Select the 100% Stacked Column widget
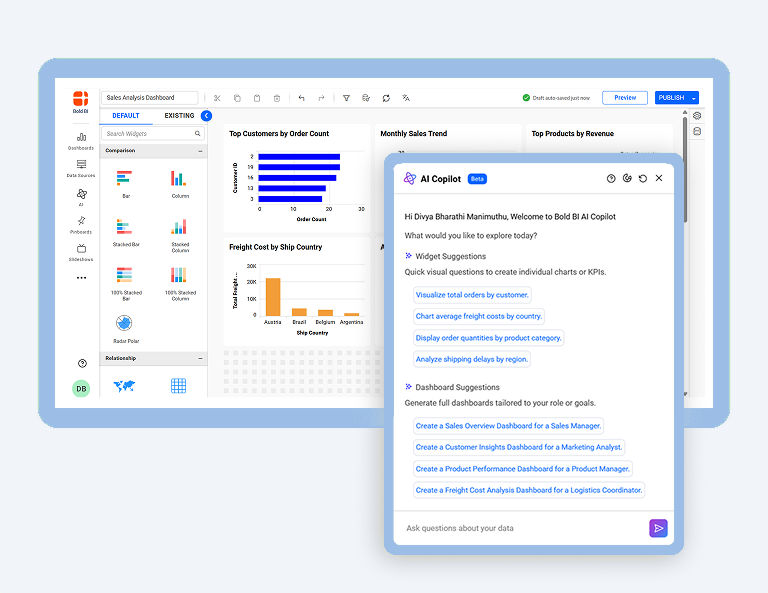Screen dimensions: 768x593 coord(180,283)
